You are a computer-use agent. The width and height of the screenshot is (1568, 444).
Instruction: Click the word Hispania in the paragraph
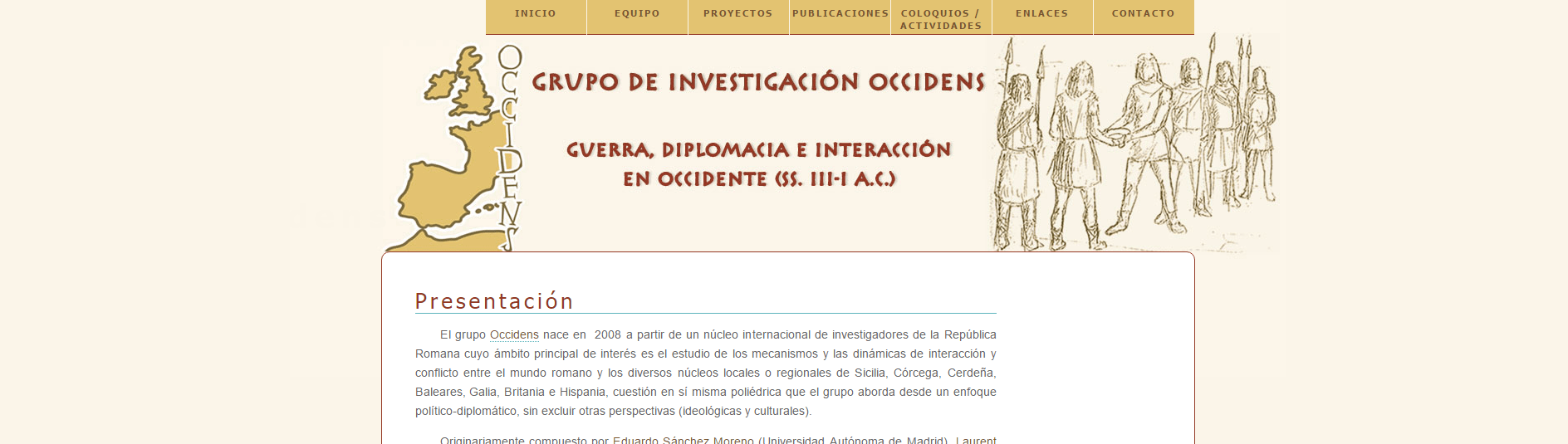582,393
